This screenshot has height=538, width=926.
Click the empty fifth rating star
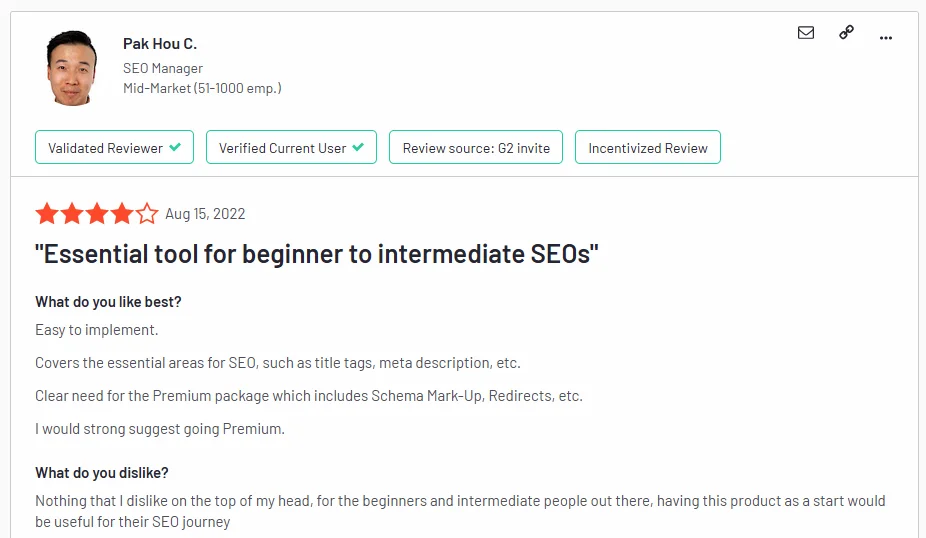coord(147,214)
